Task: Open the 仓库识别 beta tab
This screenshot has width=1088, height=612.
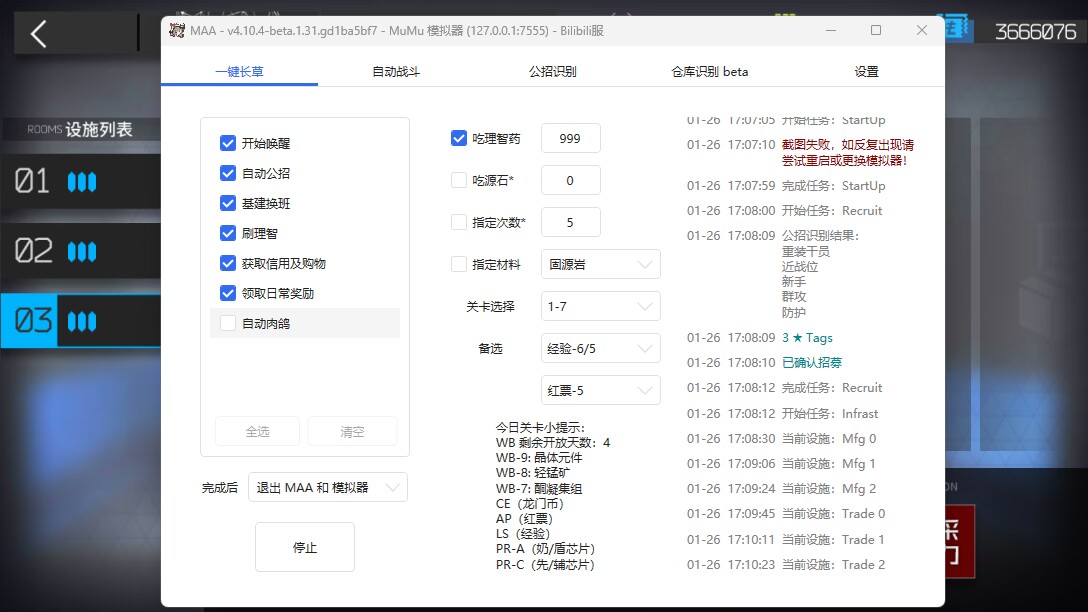Action: pyautogui.click(x=710, y=71)
